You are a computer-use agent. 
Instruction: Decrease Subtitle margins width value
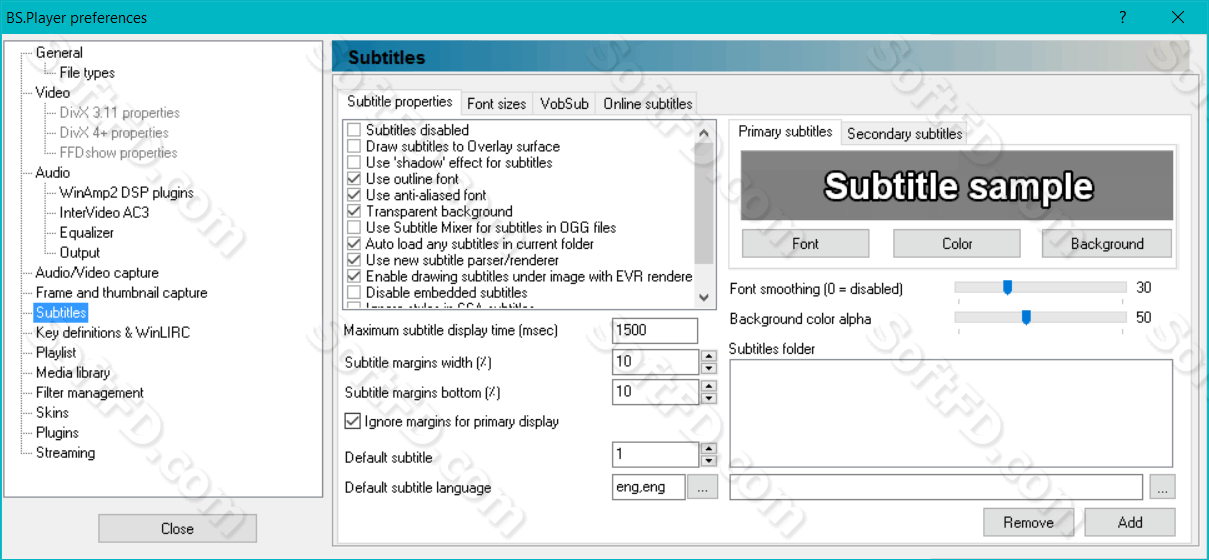click(708, 368)
